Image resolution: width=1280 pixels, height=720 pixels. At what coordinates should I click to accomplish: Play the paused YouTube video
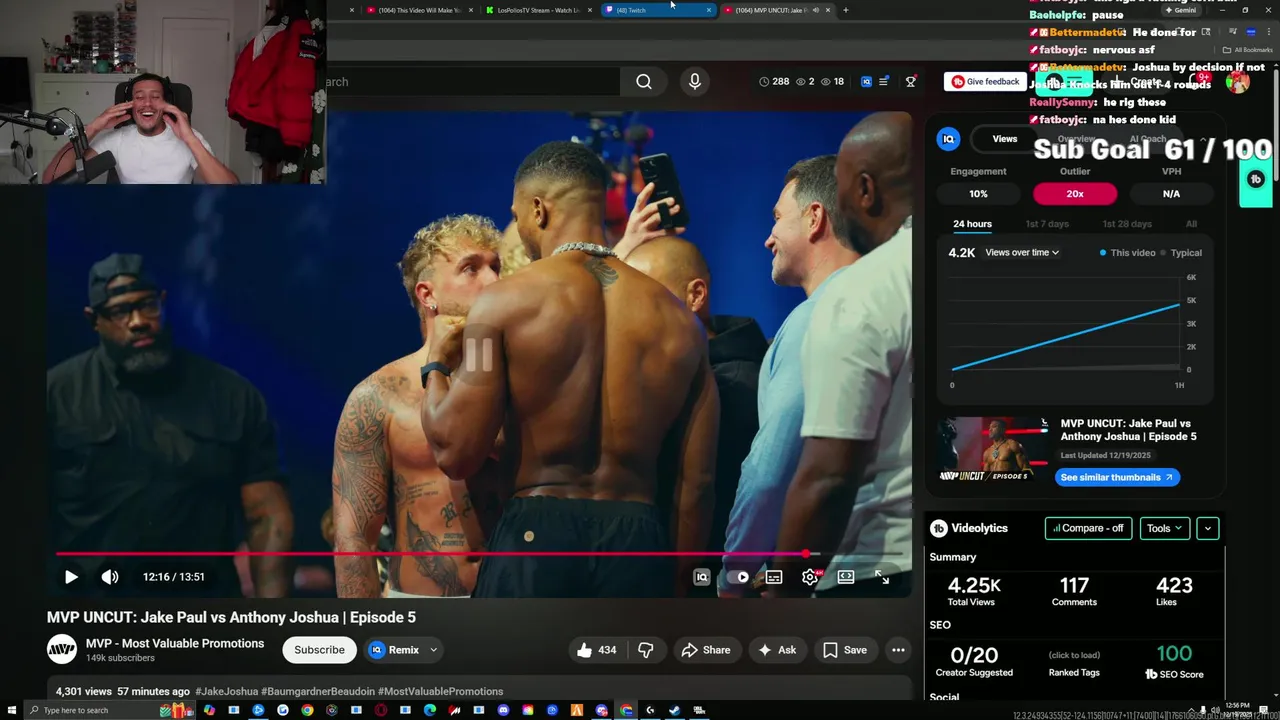tap(71, 577)
